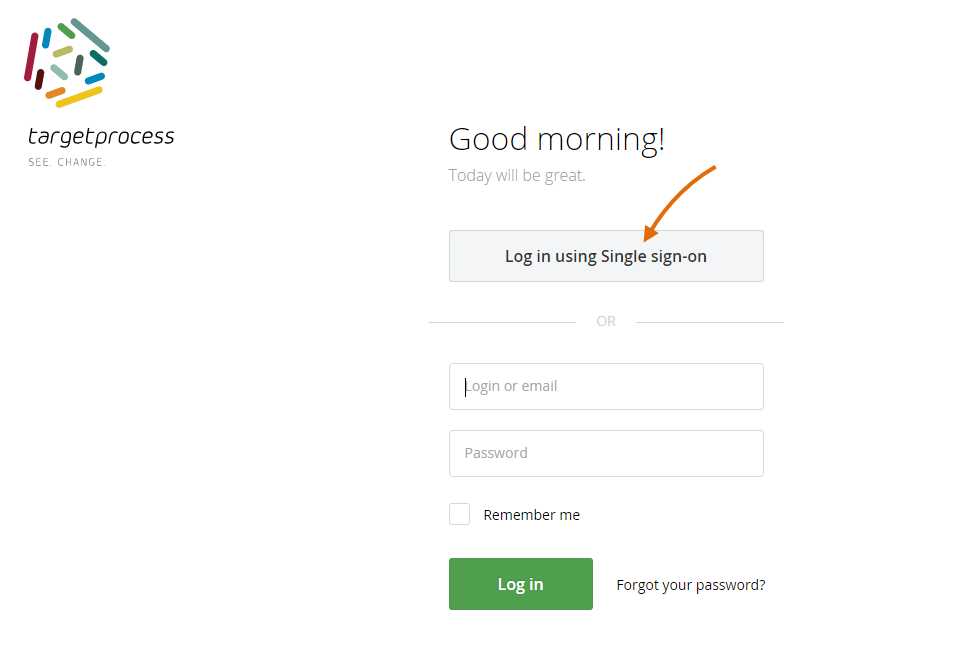Click the SEE. CHANGE. tagline
979x648 pixels.
pos(66,161)
